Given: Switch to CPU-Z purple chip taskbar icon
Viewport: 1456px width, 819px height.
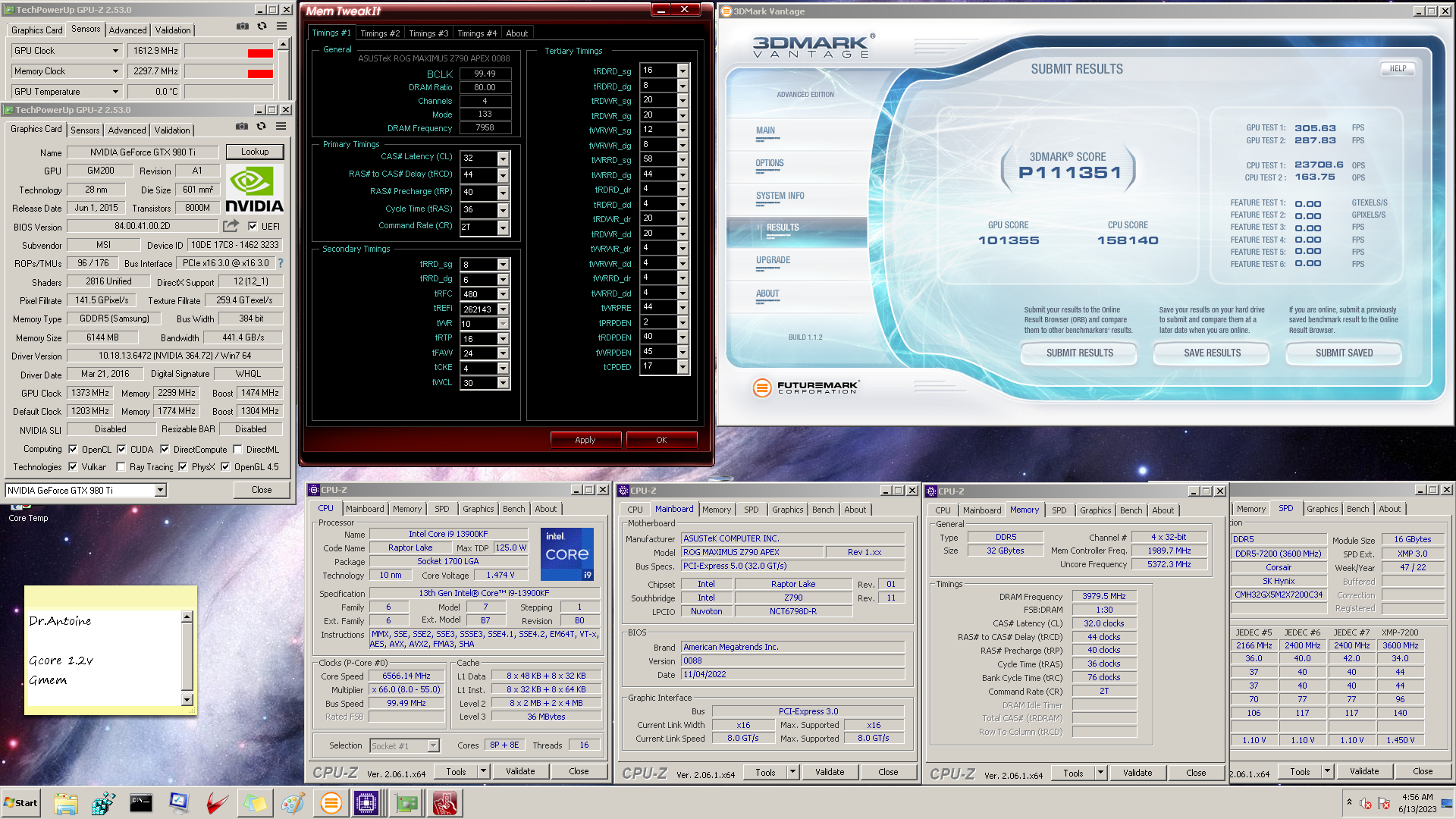Looking at the screenshot, I should pos(367,803).
